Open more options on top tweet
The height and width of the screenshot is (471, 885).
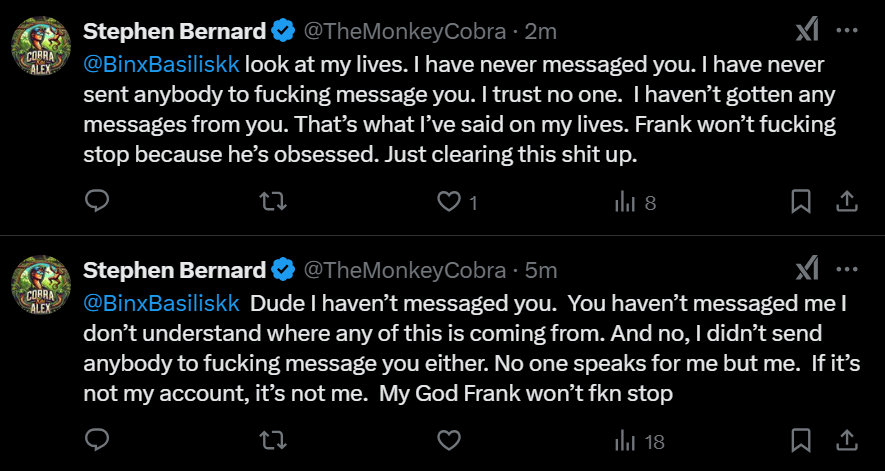pos(847,31)
